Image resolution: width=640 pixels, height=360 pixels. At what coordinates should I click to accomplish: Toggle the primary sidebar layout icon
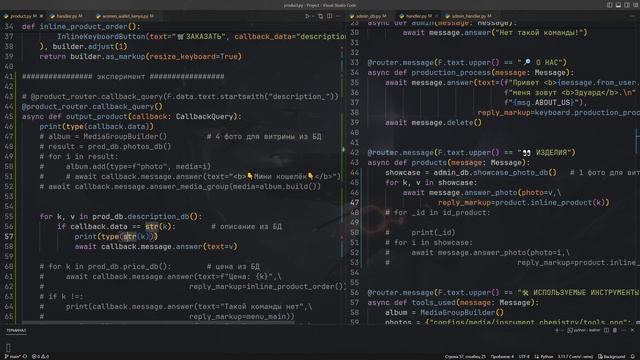[609, 5]
